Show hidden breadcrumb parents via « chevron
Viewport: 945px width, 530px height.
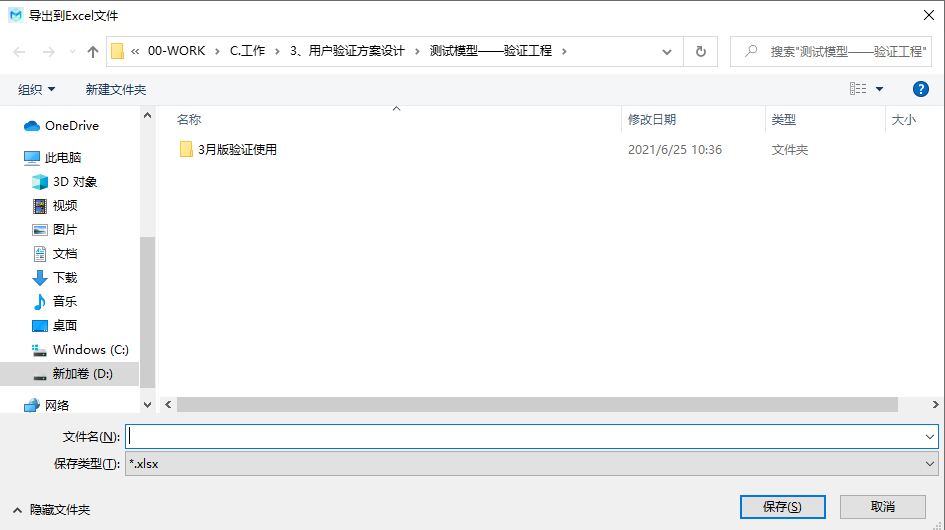[135, 52]
